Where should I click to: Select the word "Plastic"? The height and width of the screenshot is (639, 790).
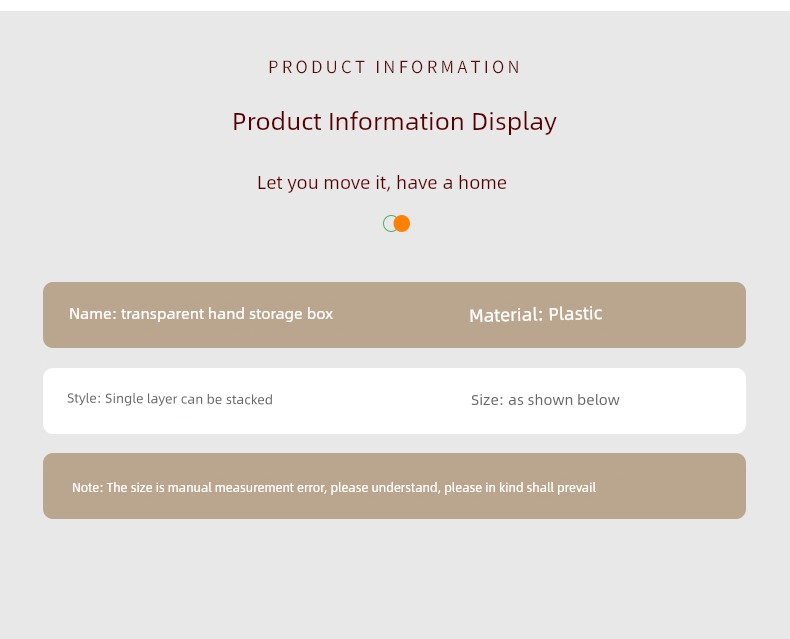click(x=575, y=314)
